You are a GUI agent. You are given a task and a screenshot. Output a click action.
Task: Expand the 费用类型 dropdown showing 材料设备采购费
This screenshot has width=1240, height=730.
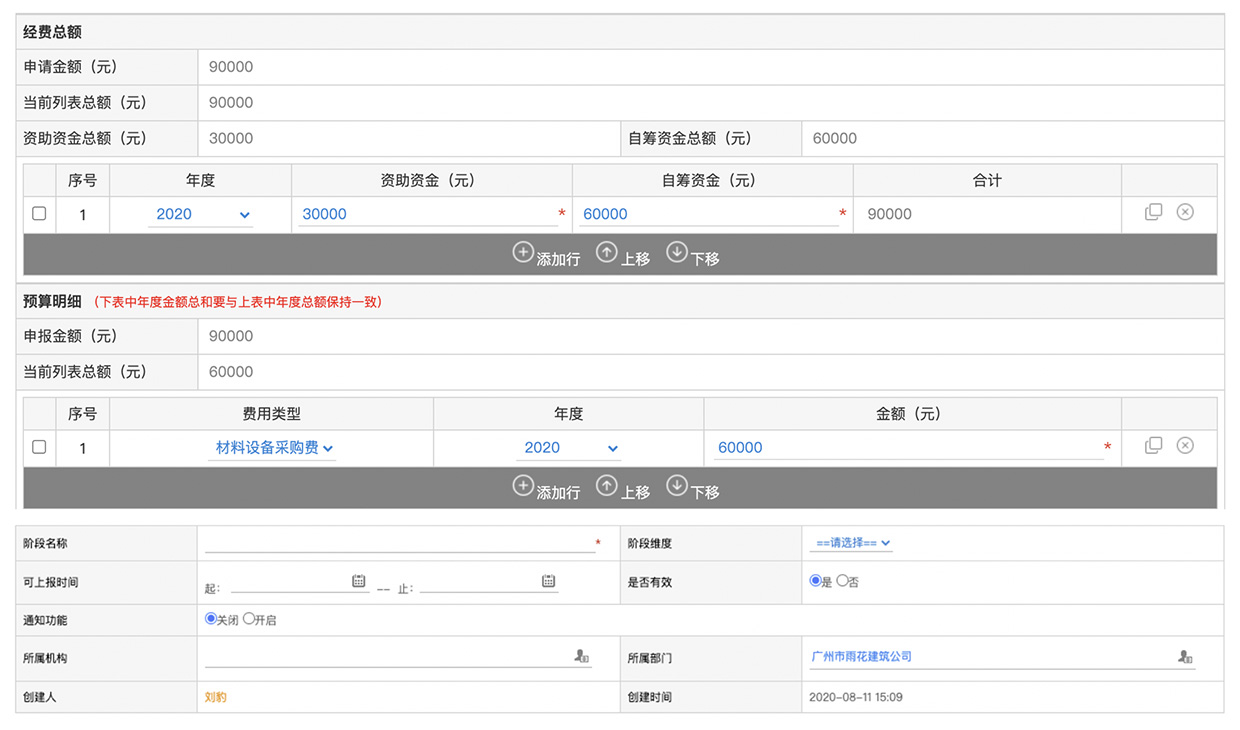click(274, 448)
